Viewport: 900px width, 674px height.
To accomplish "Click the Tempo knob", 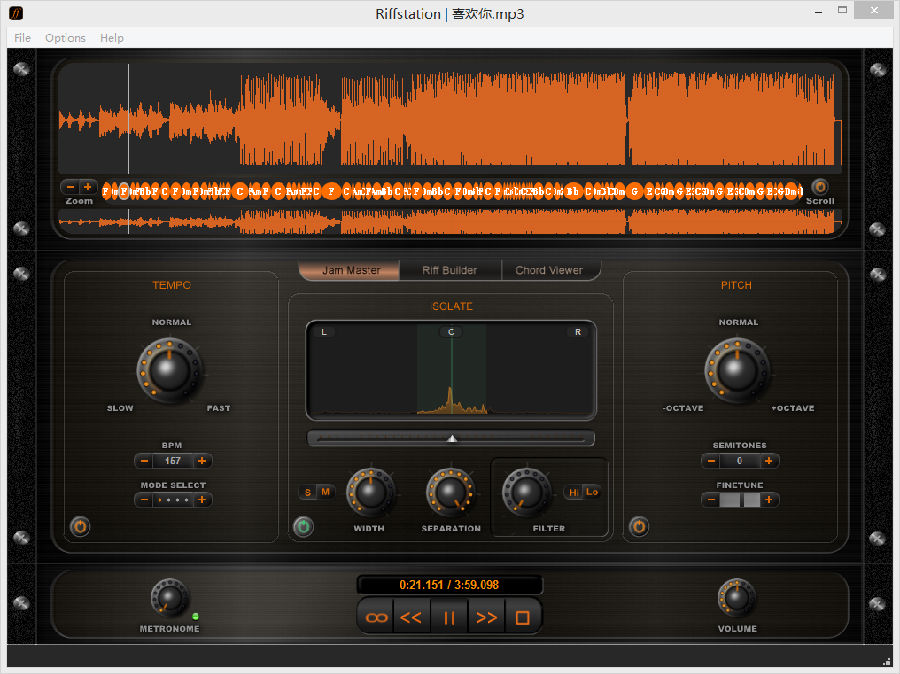I will point(169,370).
